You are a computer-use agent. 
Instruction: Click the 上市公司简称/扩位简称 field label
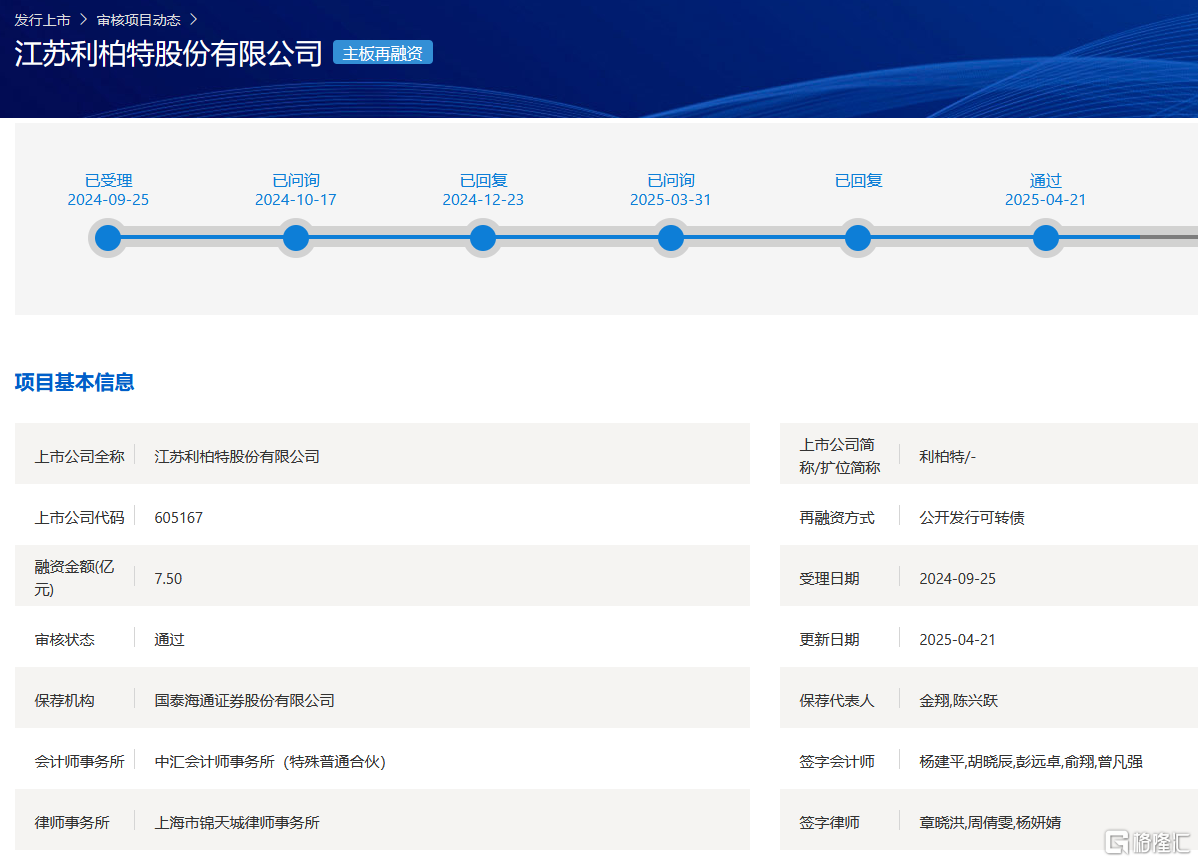click(x=840, y=455)
